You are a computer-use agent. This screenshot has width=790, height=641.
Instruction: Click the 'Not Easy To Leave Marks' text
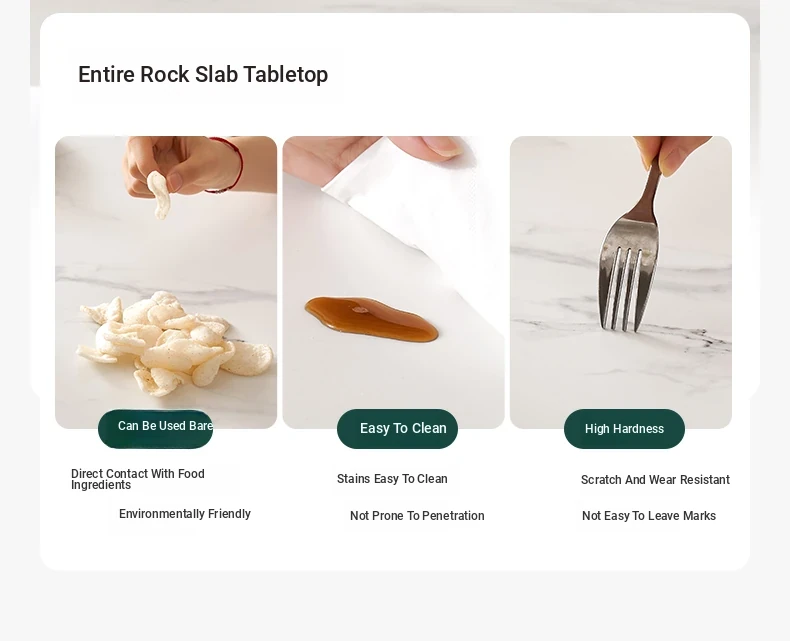click(649, 516)
